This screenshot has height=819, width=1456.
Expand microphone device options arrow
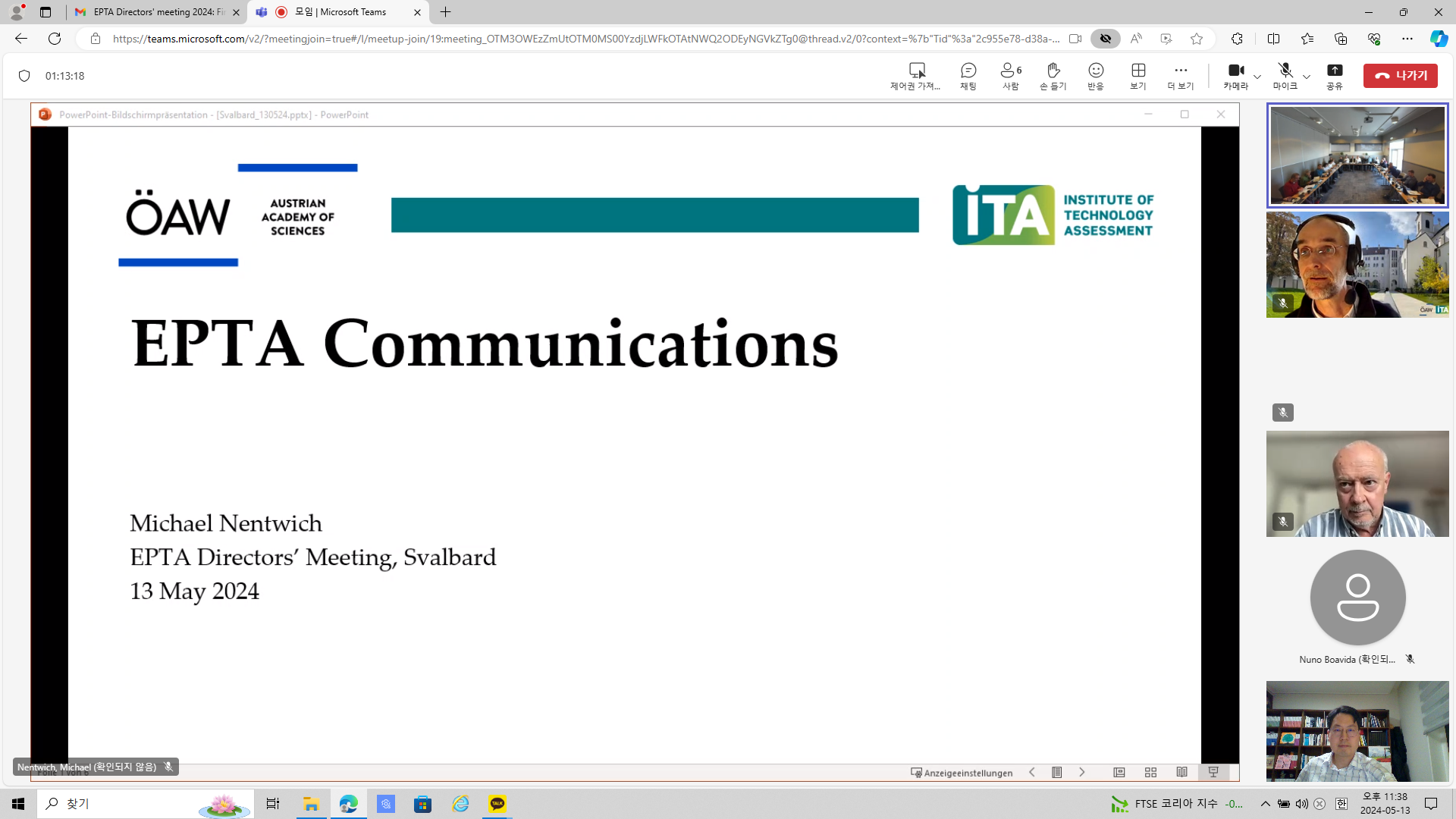(1307, 77)
